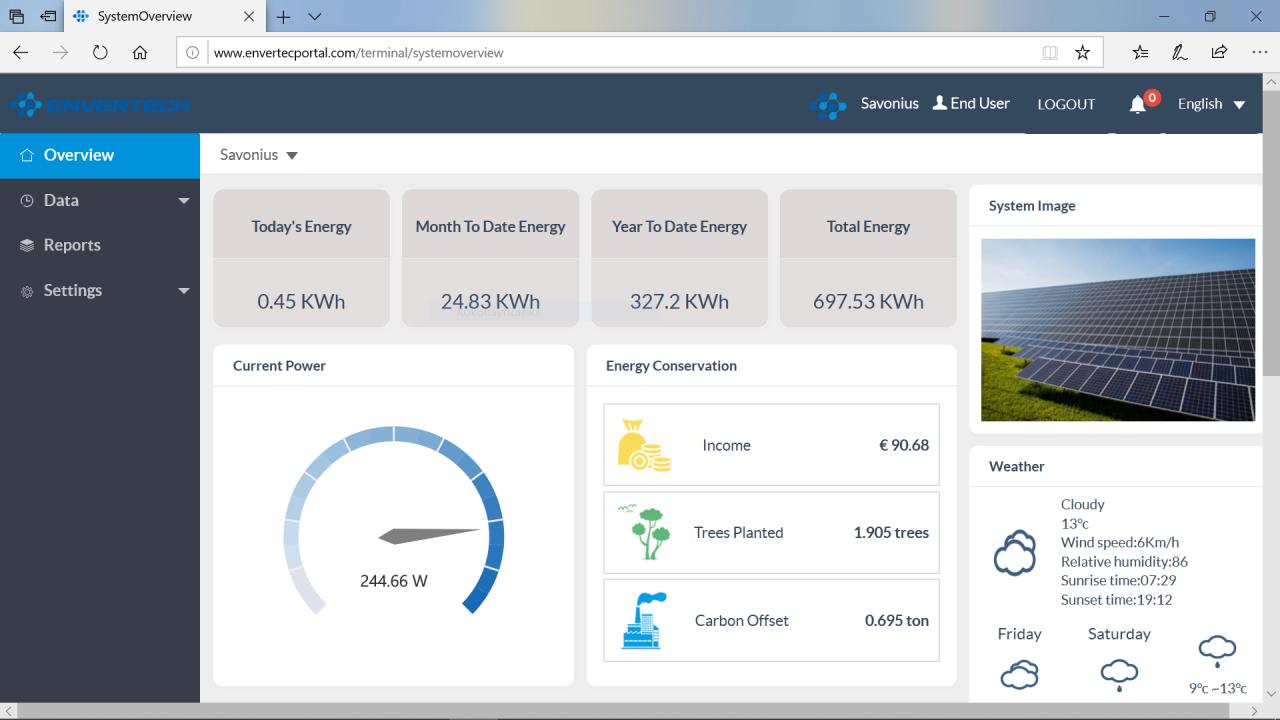Add page to favorites with star icon
1280x720 pixels.
pyautogui.click(x=1082, y=53)
